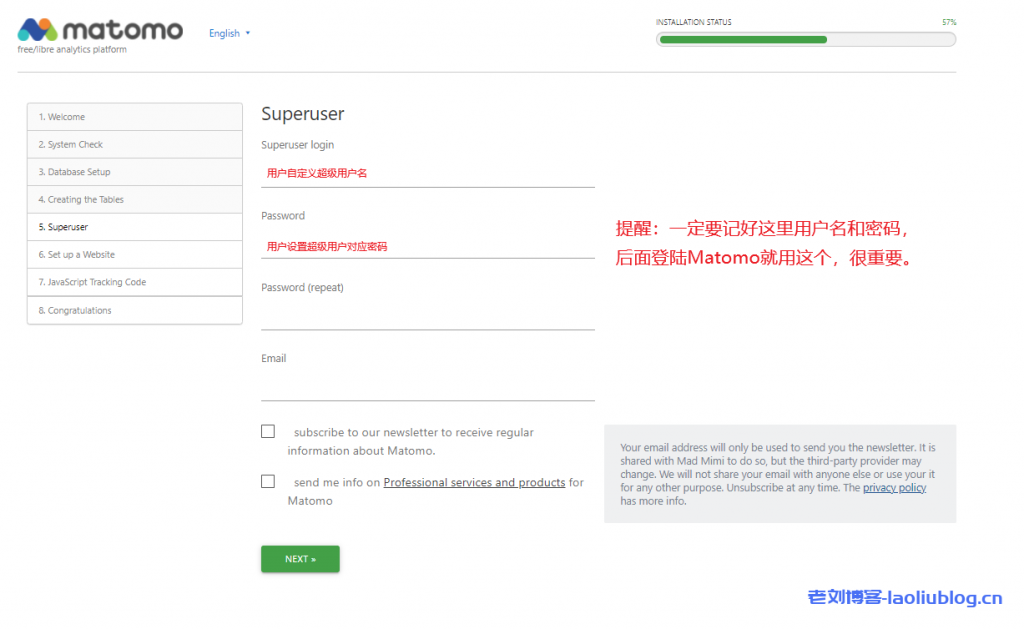The height and width of the screenshot is (629, 1024).
Task: Open Professional services and products link
Action: (474, 482)
